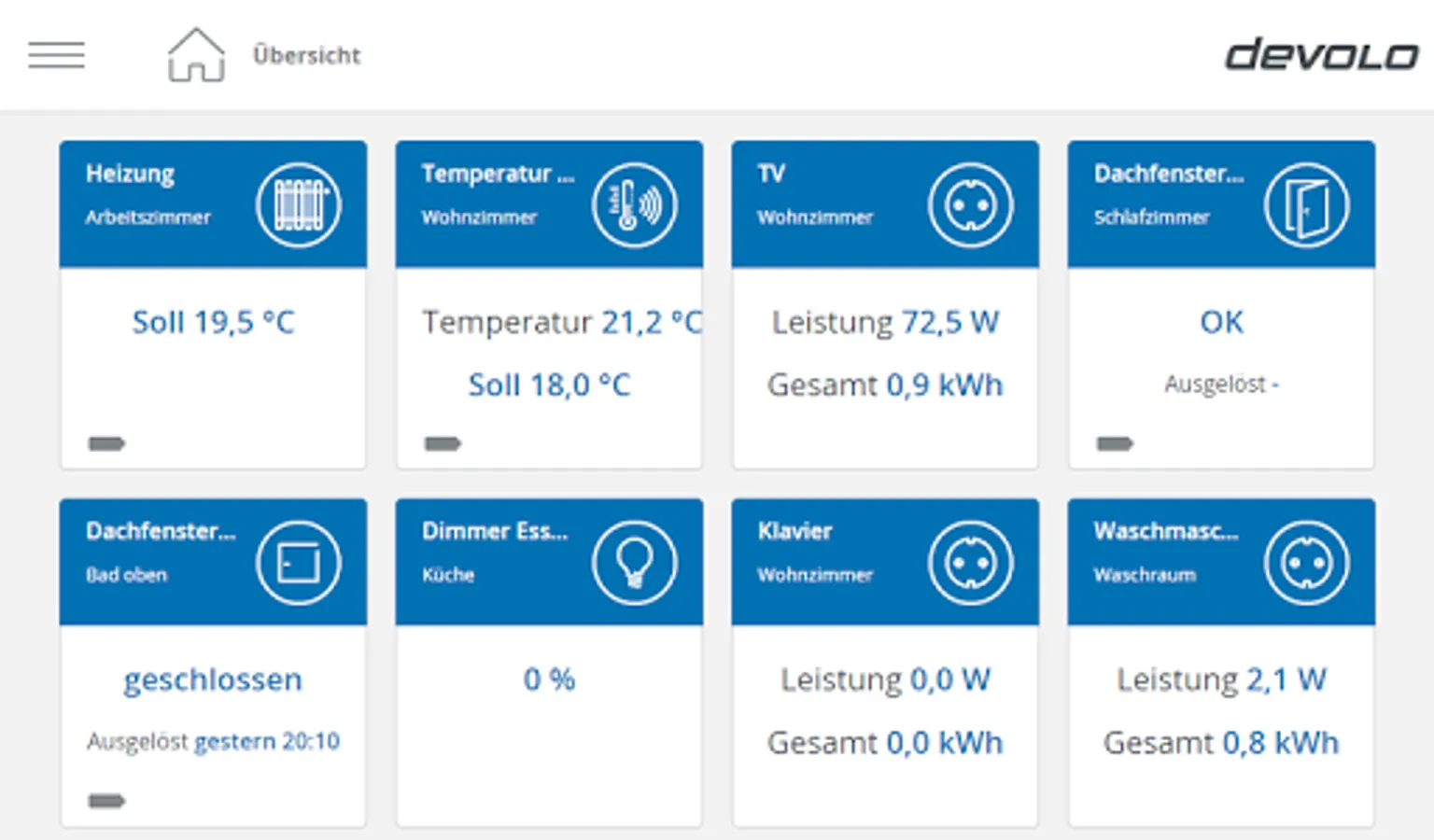Click the socket icon on Waschmaschine card

(1307, 563)
